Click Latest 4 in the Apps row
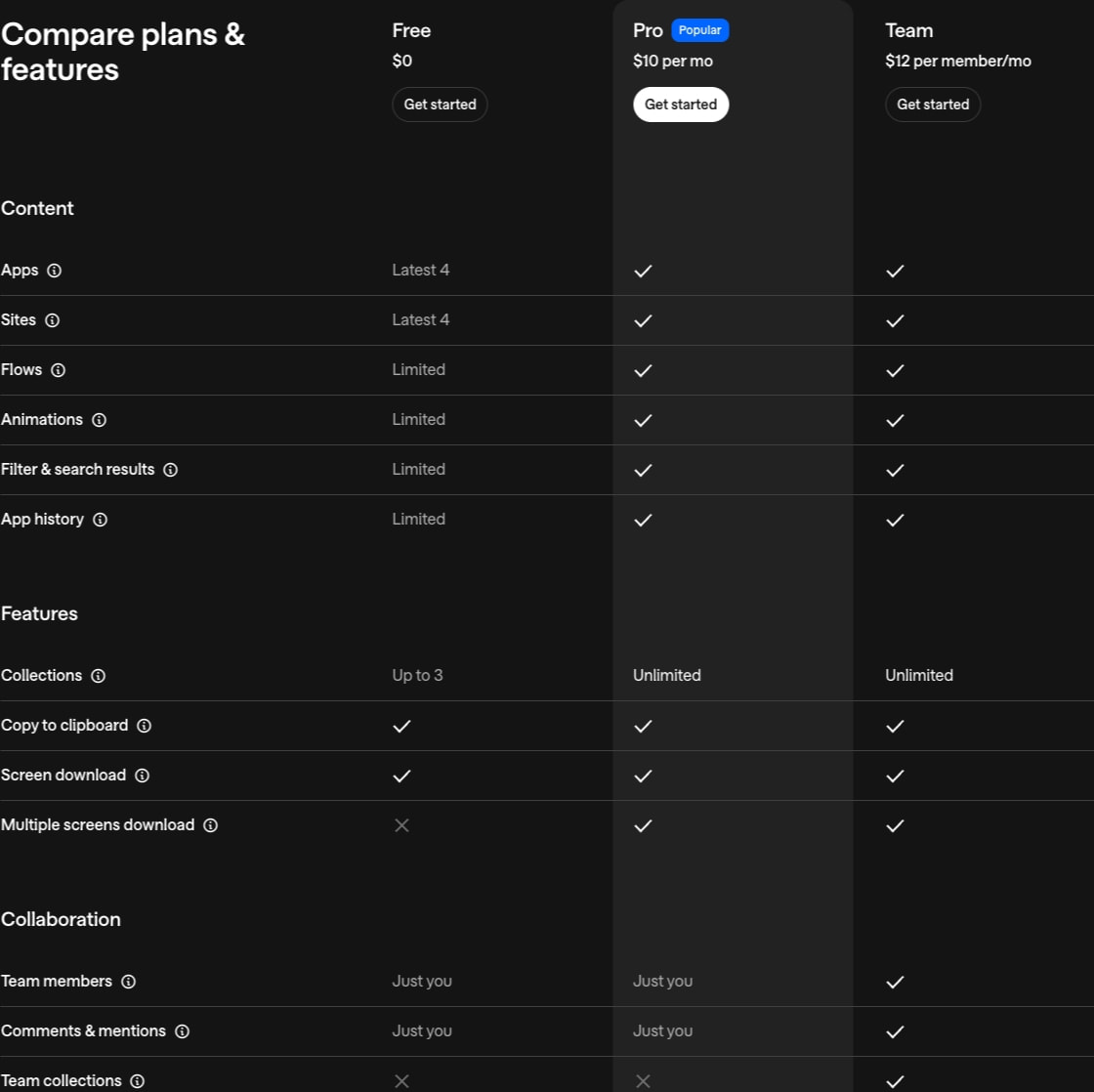Viewport: 1094px width, 1092px height. click(x=421, y=270)
